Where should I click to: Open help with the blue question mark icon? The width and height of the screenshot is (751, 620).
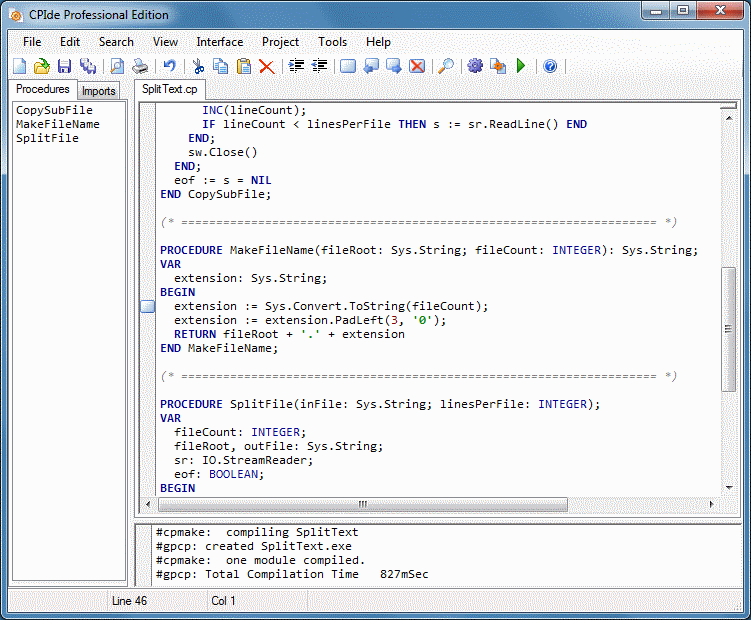(x=549, y=66)
